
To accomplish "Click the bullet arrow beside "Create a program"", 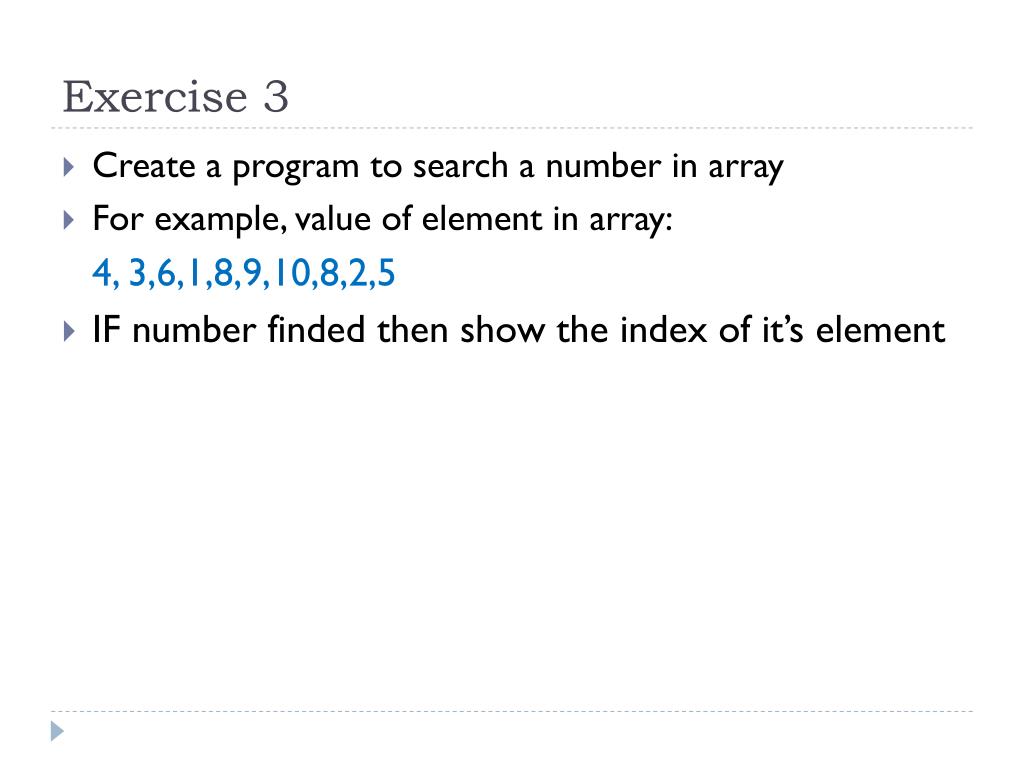I will [69, 167].
